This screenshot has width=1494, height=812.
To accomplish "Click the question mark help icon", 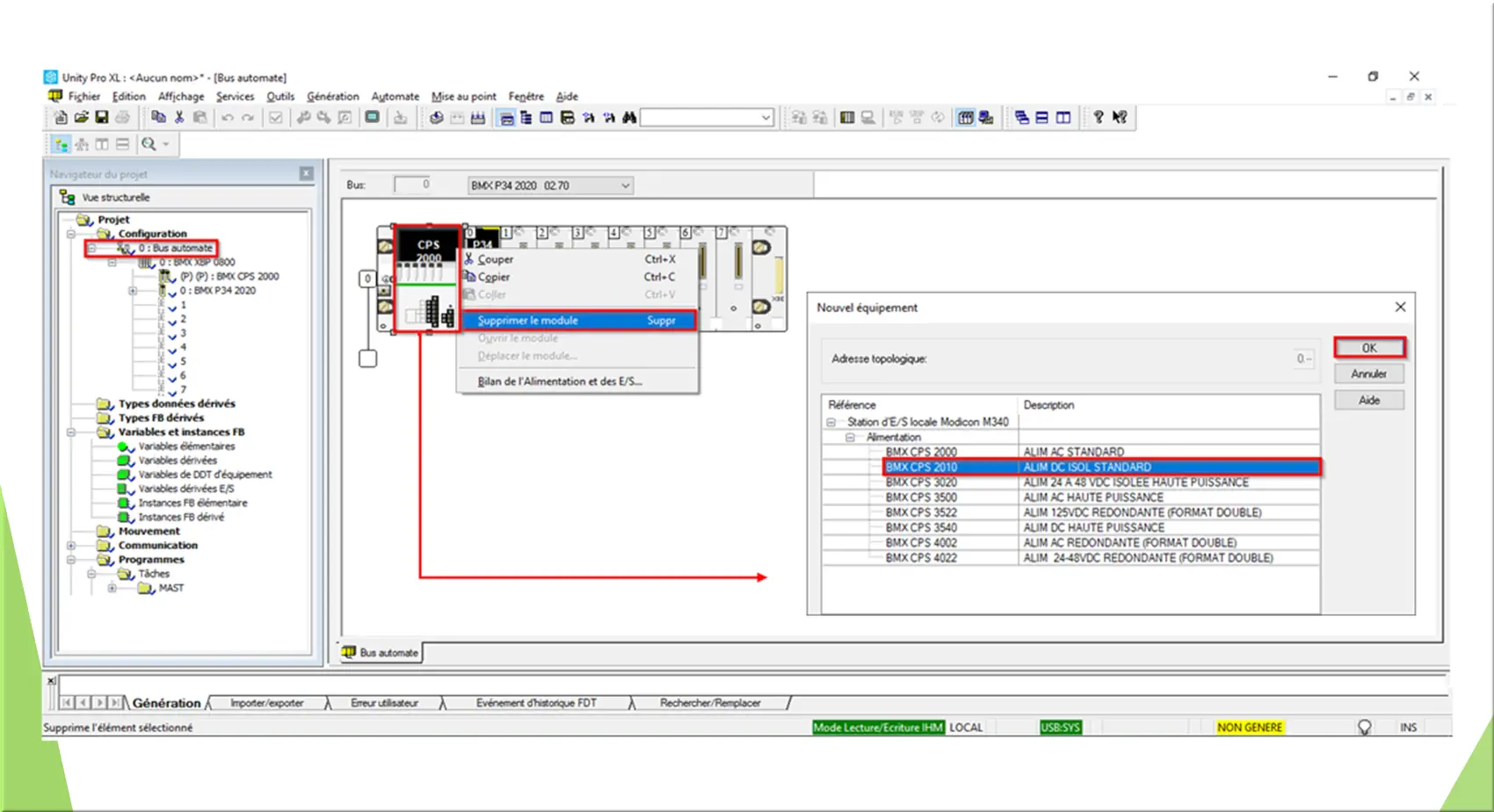I will (1099, 118).
